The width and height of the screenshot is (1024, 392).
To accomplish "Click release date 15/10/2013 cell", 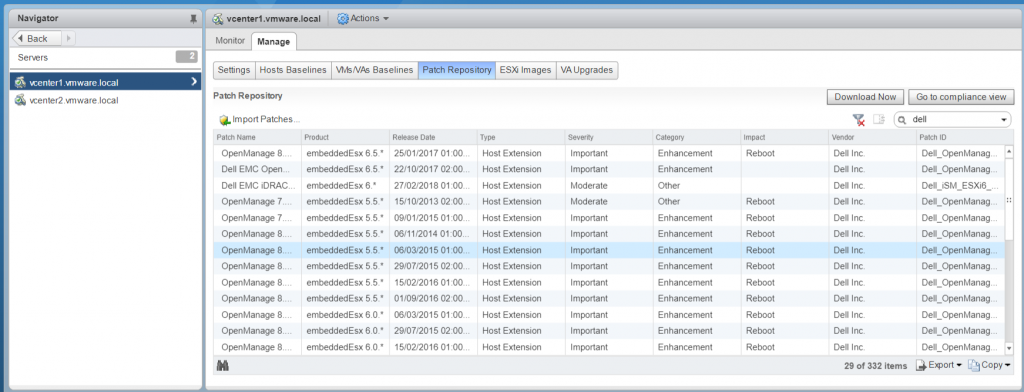I will pyautogui.click(x=432, y=202).
